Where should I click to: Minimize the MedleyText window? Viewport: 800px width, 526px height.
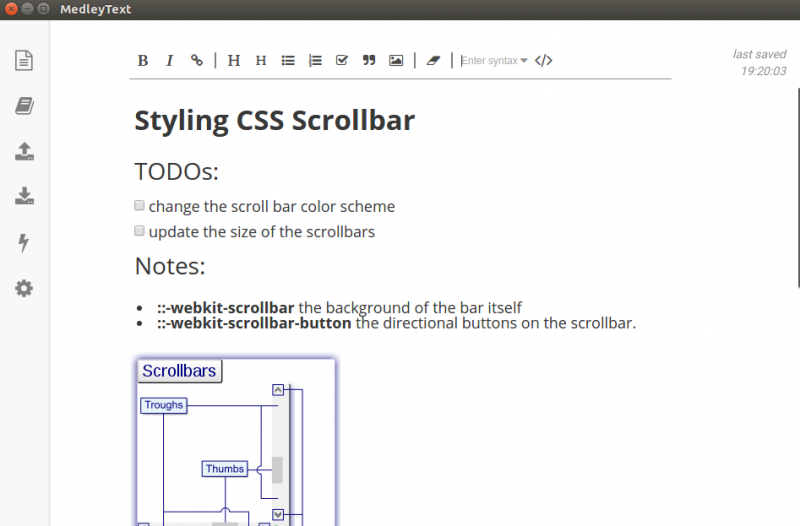click(28, 9)
